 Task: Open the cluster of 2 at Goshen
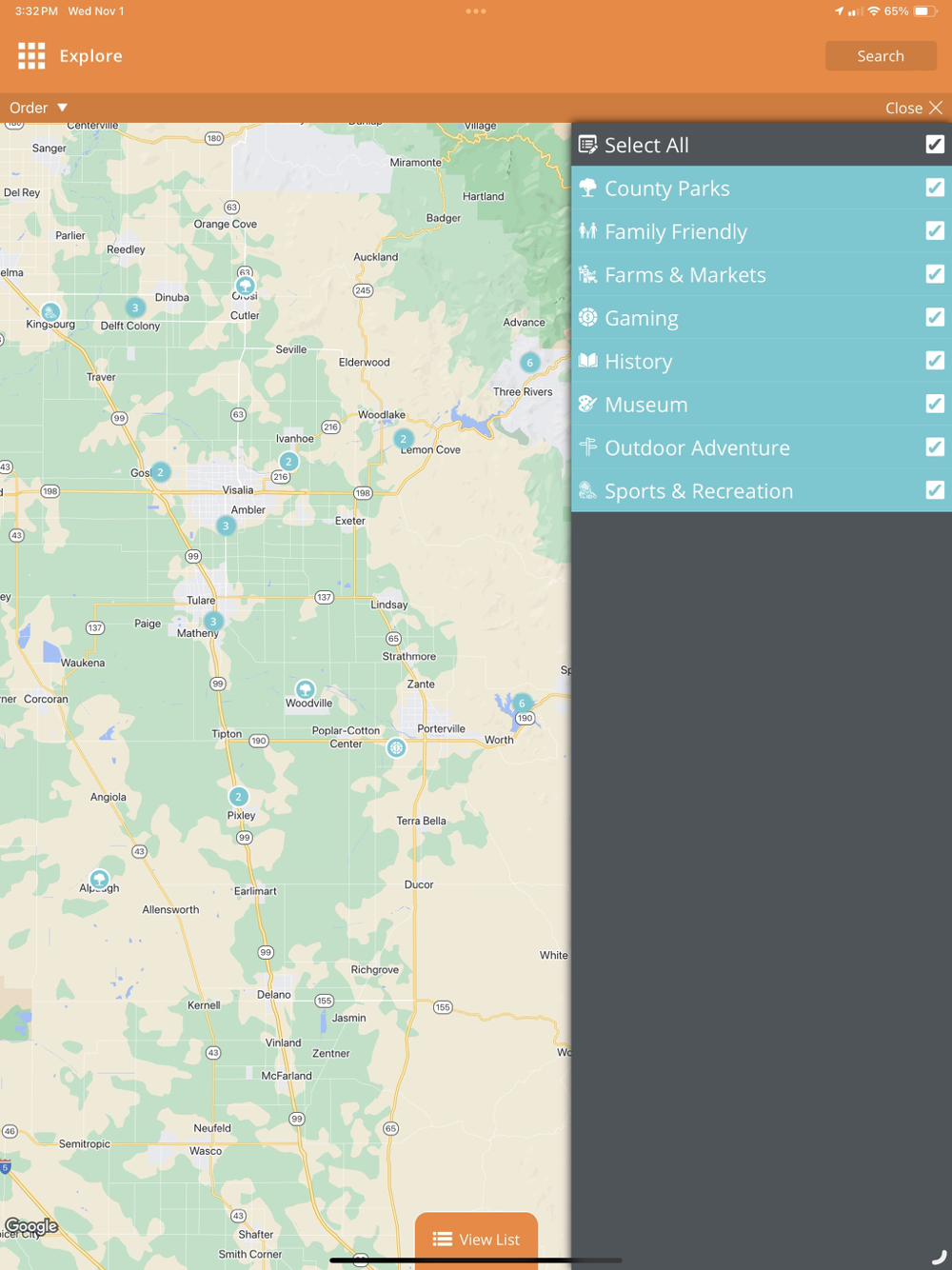[x=160, y=471]
